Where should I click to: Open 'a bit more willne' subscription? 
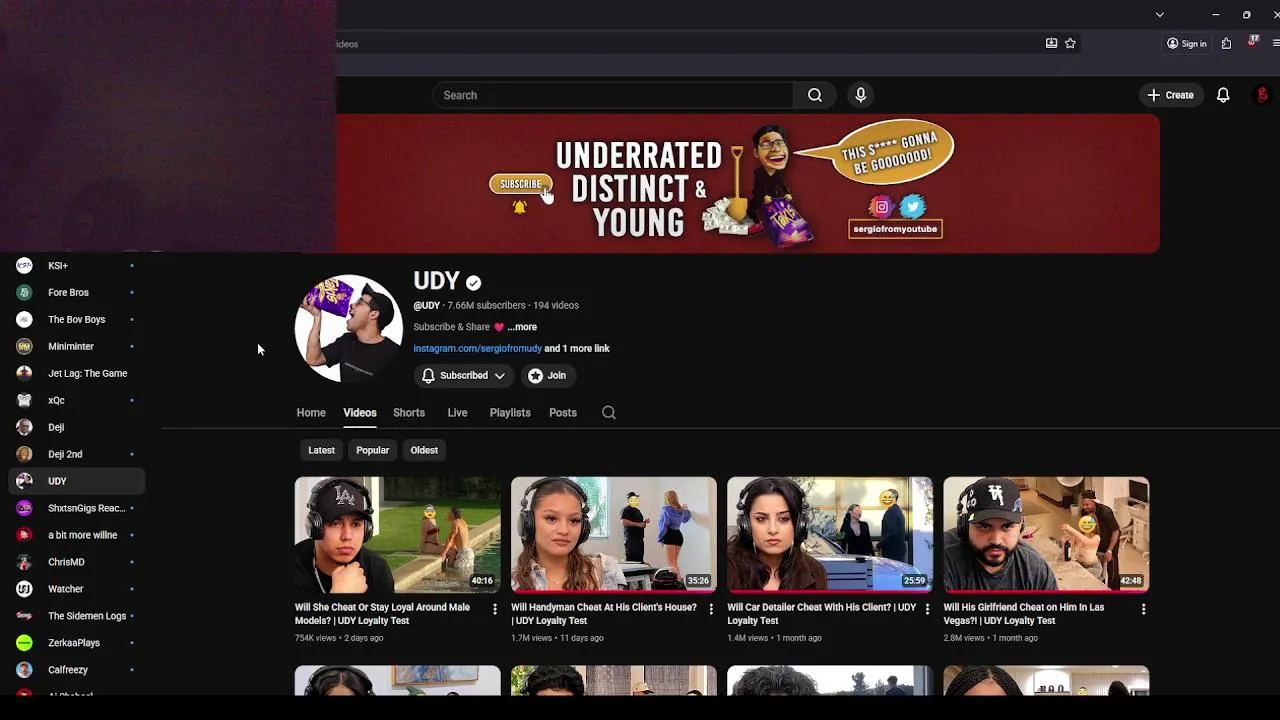click(x=76, y=536)
